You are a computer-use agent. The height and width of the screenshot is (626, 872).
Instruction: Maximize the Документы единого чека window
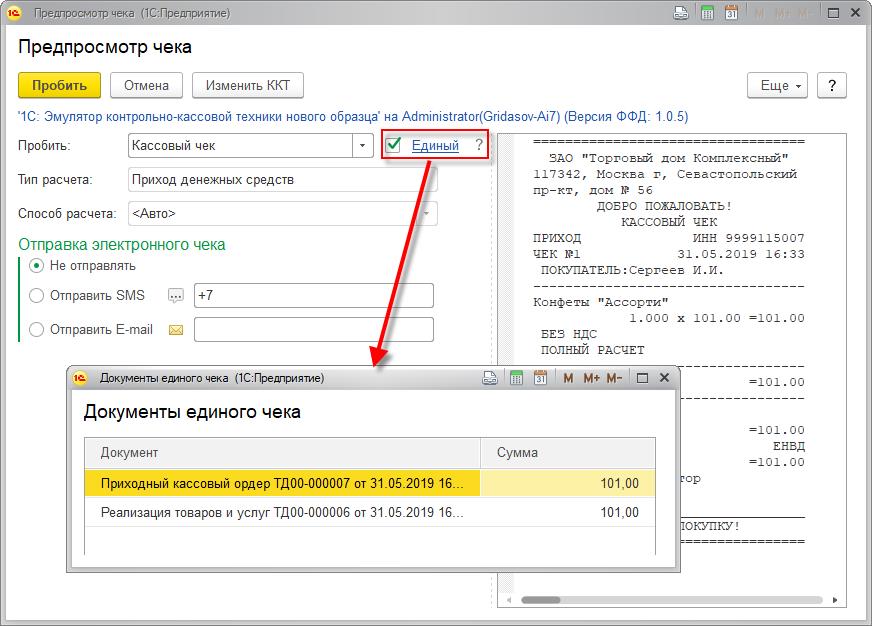[642, 378]
